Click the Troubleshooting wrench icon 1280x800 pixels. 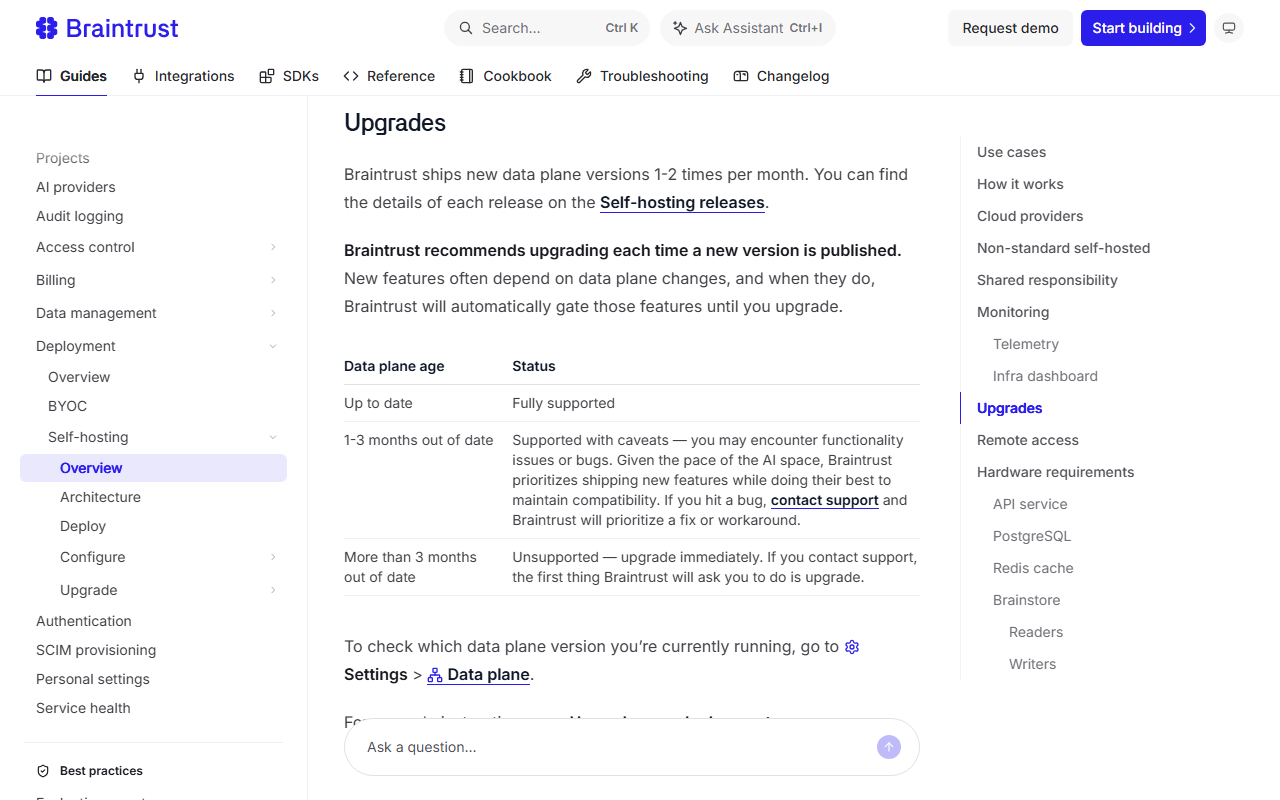[584, 76]
